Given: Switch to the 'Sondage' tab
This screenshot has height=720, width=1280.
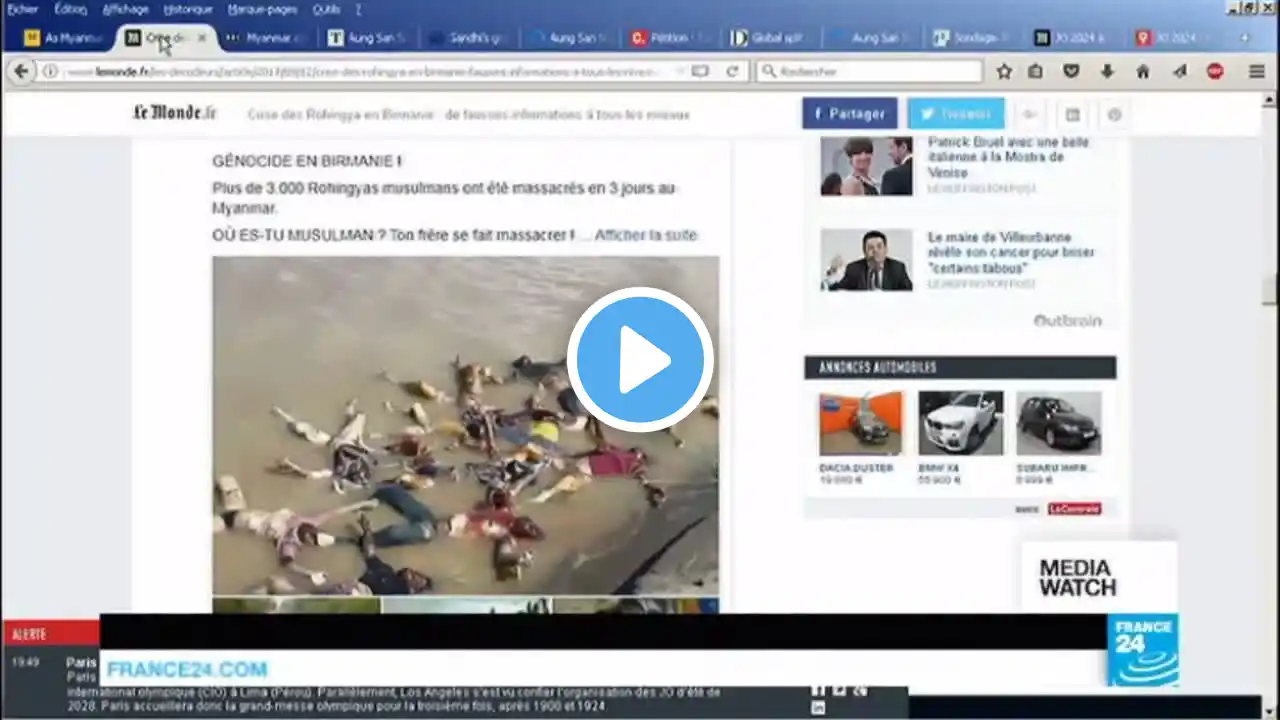Looking at the screenshot, I should pos(972,38).
